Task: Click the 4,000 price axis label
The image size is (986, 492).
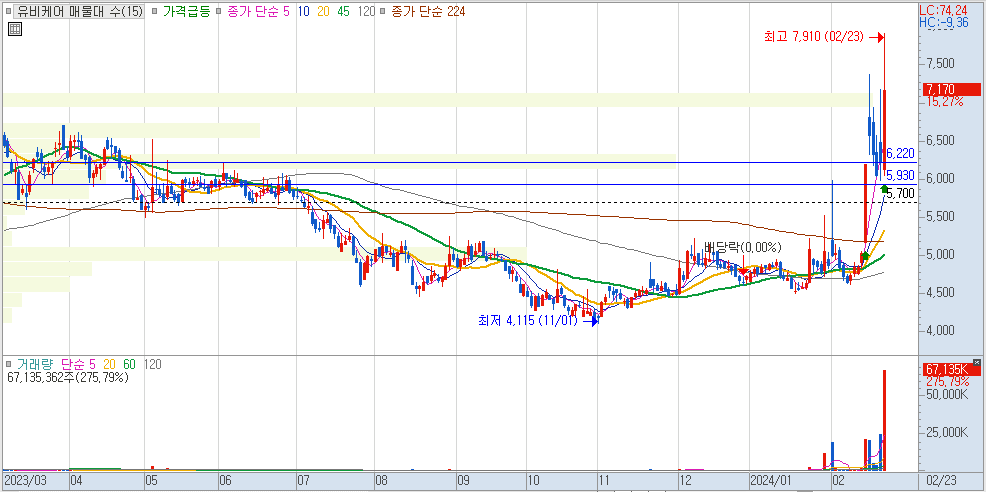Action: [940, 331]
